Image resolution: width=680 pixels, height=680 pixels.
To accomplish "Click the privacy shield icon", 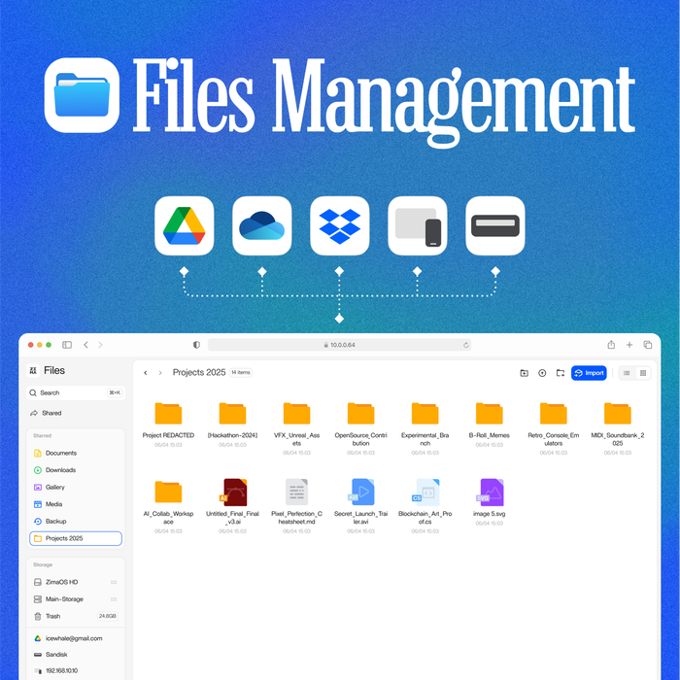I will coord(196,345).
